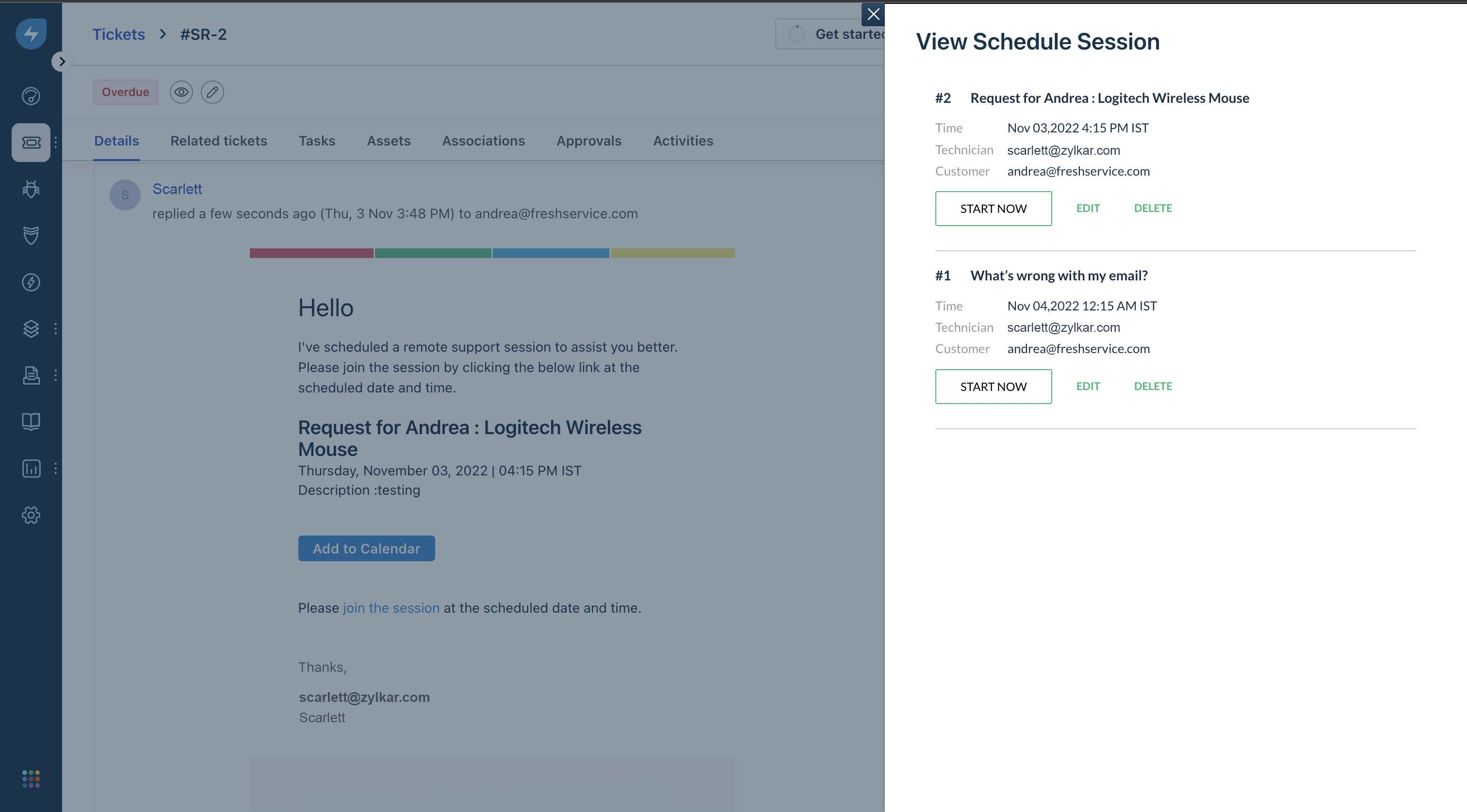Screen dimensions: 1467x812
Task: Expand the collapsed sidebar with arrow
Action: pyautogui.click(x=62, y=62)
